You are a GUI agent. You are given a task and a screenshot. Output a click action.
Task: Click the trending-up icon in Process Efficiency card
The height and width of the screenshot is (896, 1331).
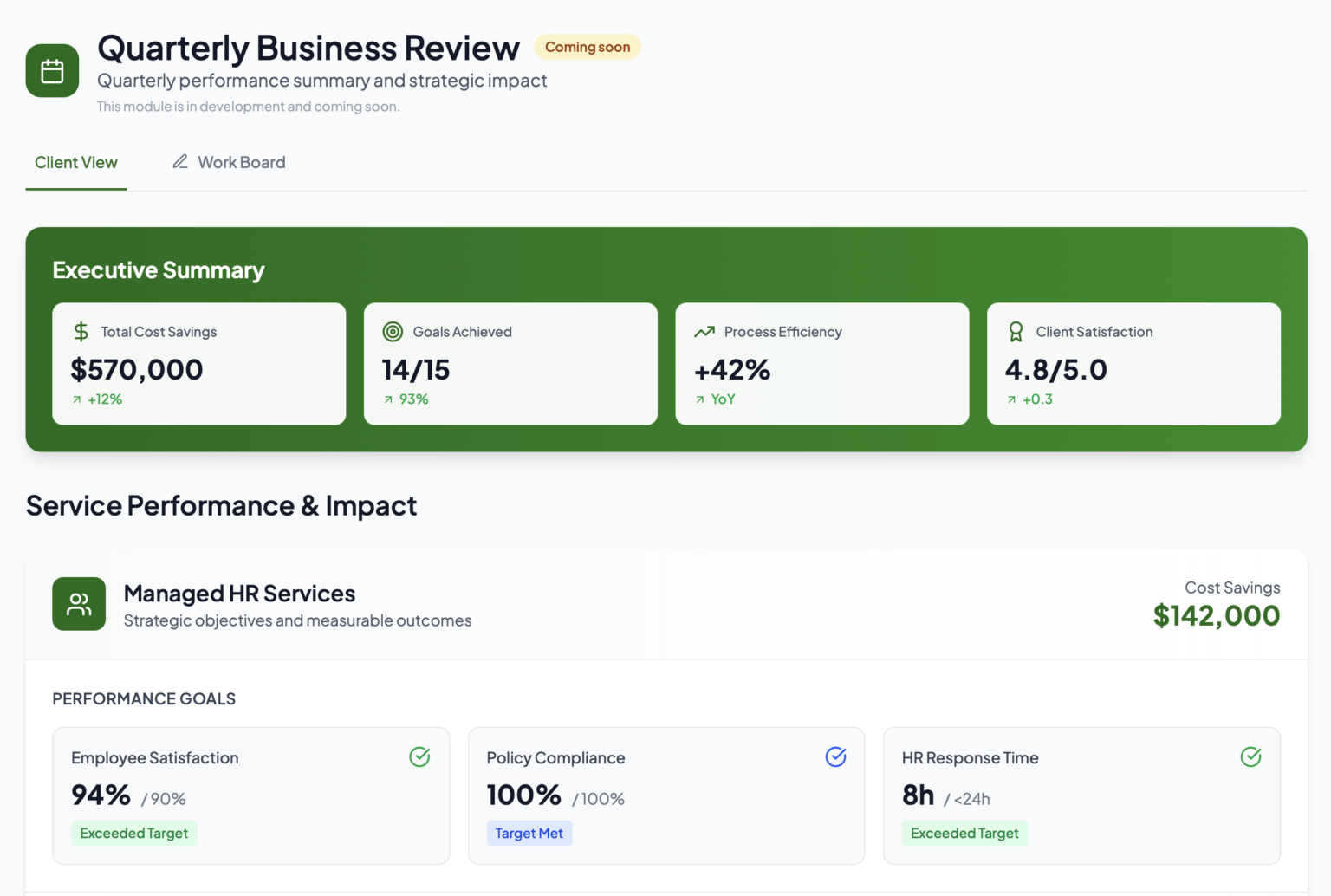click(x=704, y=332)
